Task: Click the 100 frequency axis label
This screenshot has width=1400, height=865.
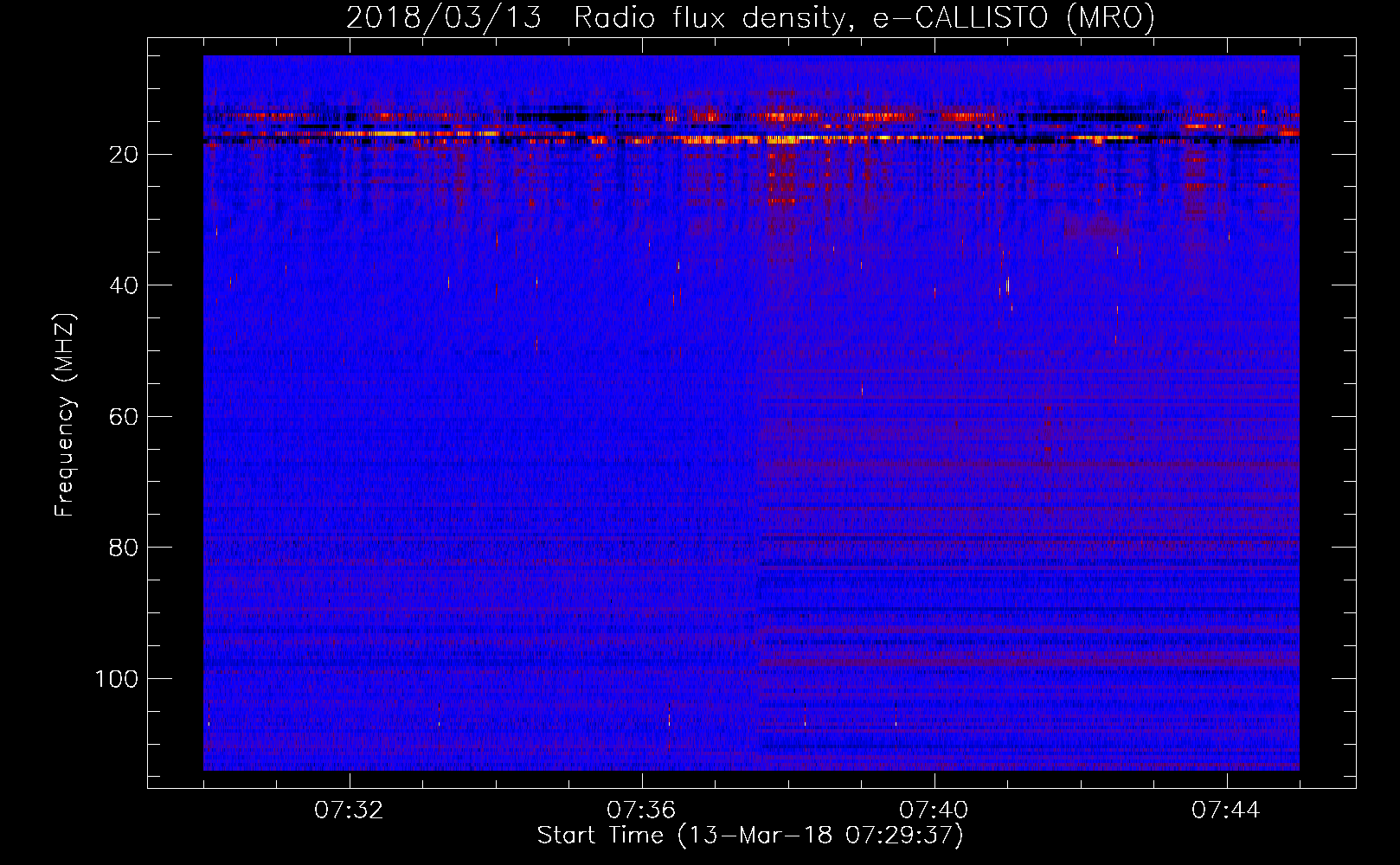Action: click(x=117, y=679)
